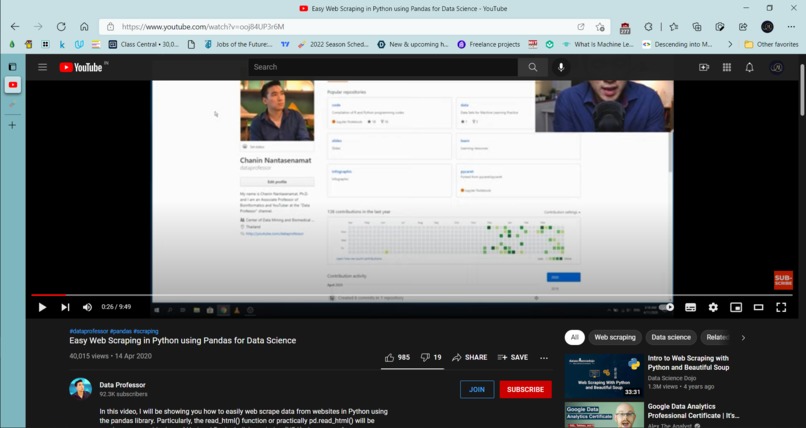Like the video thumbs up
The height and width of the screenshot is (428, 806).
point(397,358)
